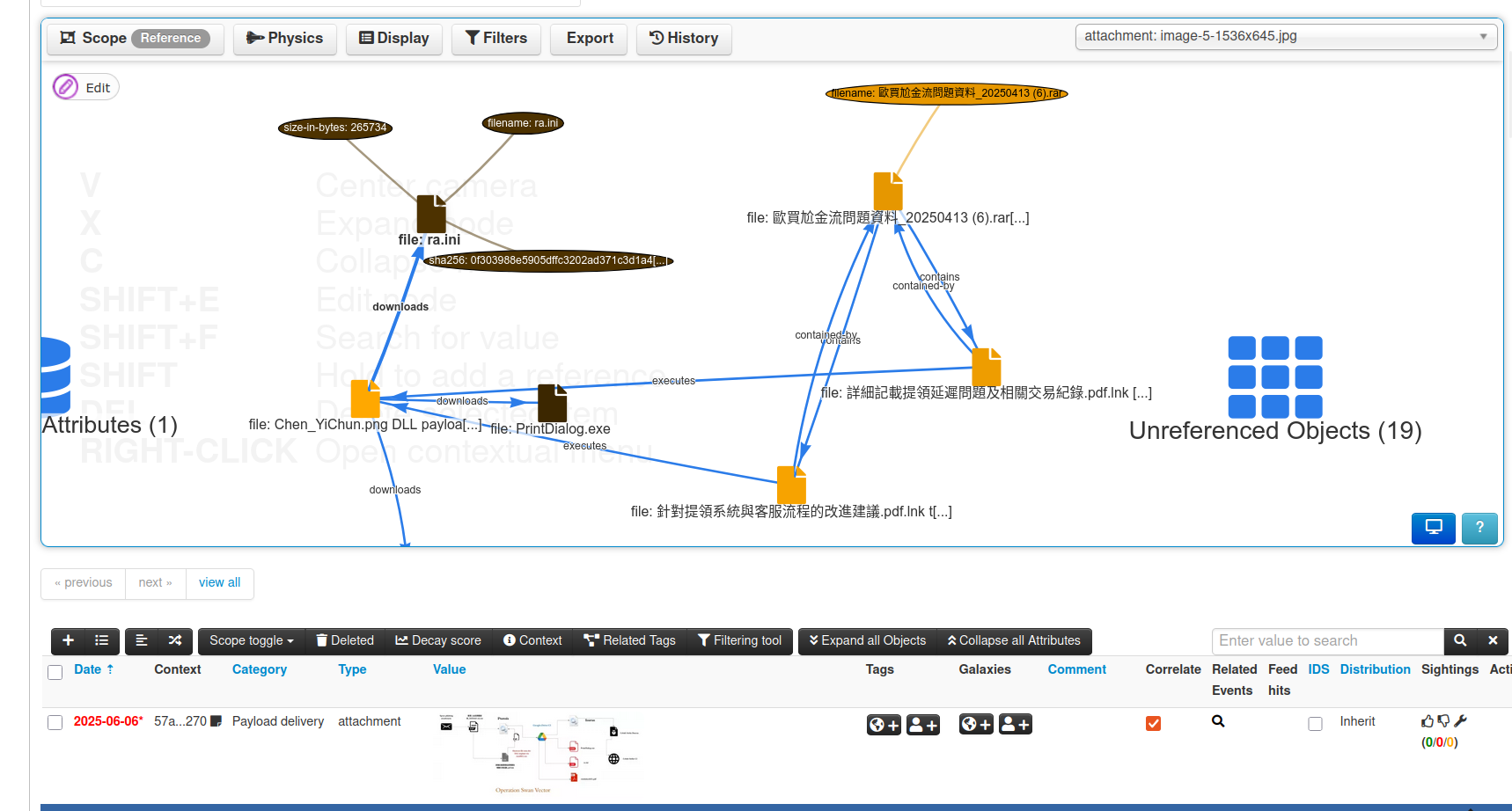The height and width of the screenshot is (811, 1512).
Task: Open the Physics menu in graph toolbar
Action: (284, 39)
